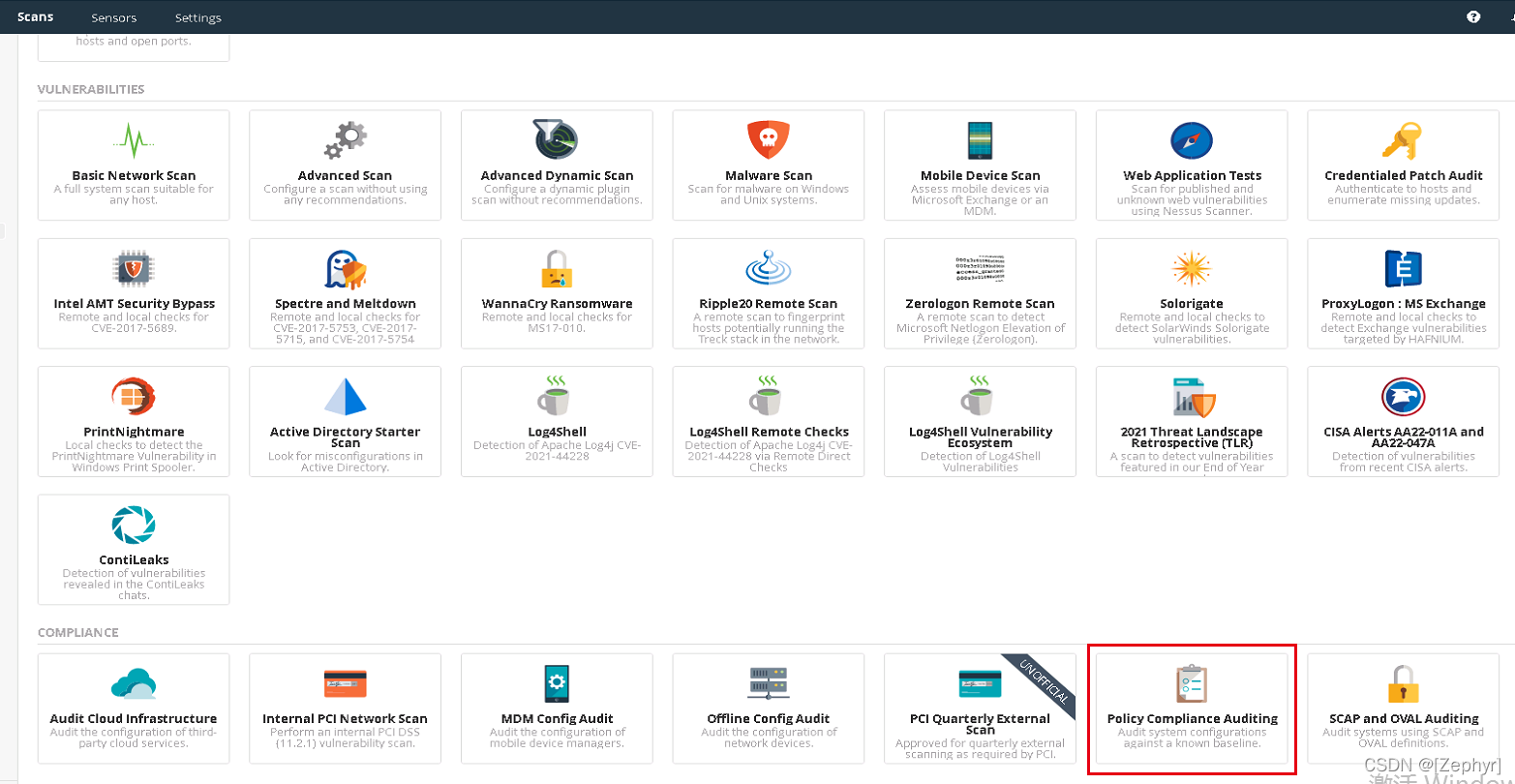Open the Mobile Device Scan phone icon
This screenshot has width=1515, height=784.
pos(980,141)
